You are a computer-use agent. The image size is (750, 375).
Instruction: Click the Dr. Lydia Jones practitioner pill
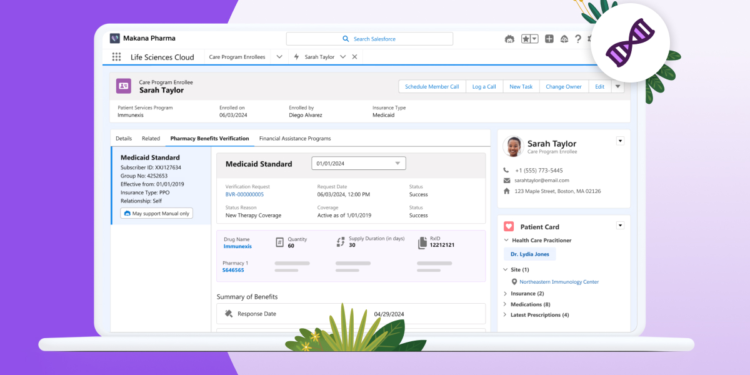[529, 254]
